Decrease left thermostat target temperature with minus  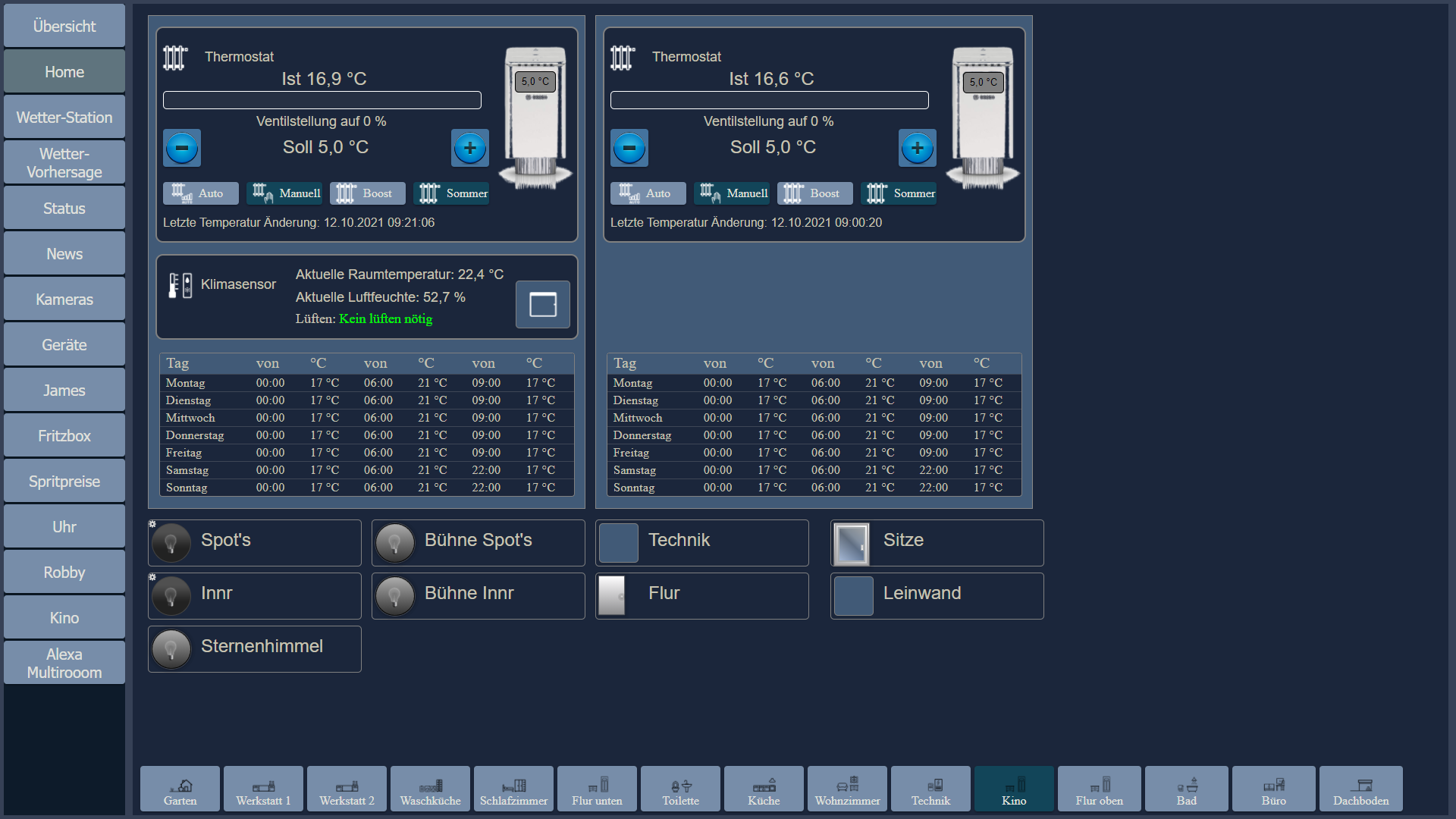pyautogui.click(x=182, y=148)
